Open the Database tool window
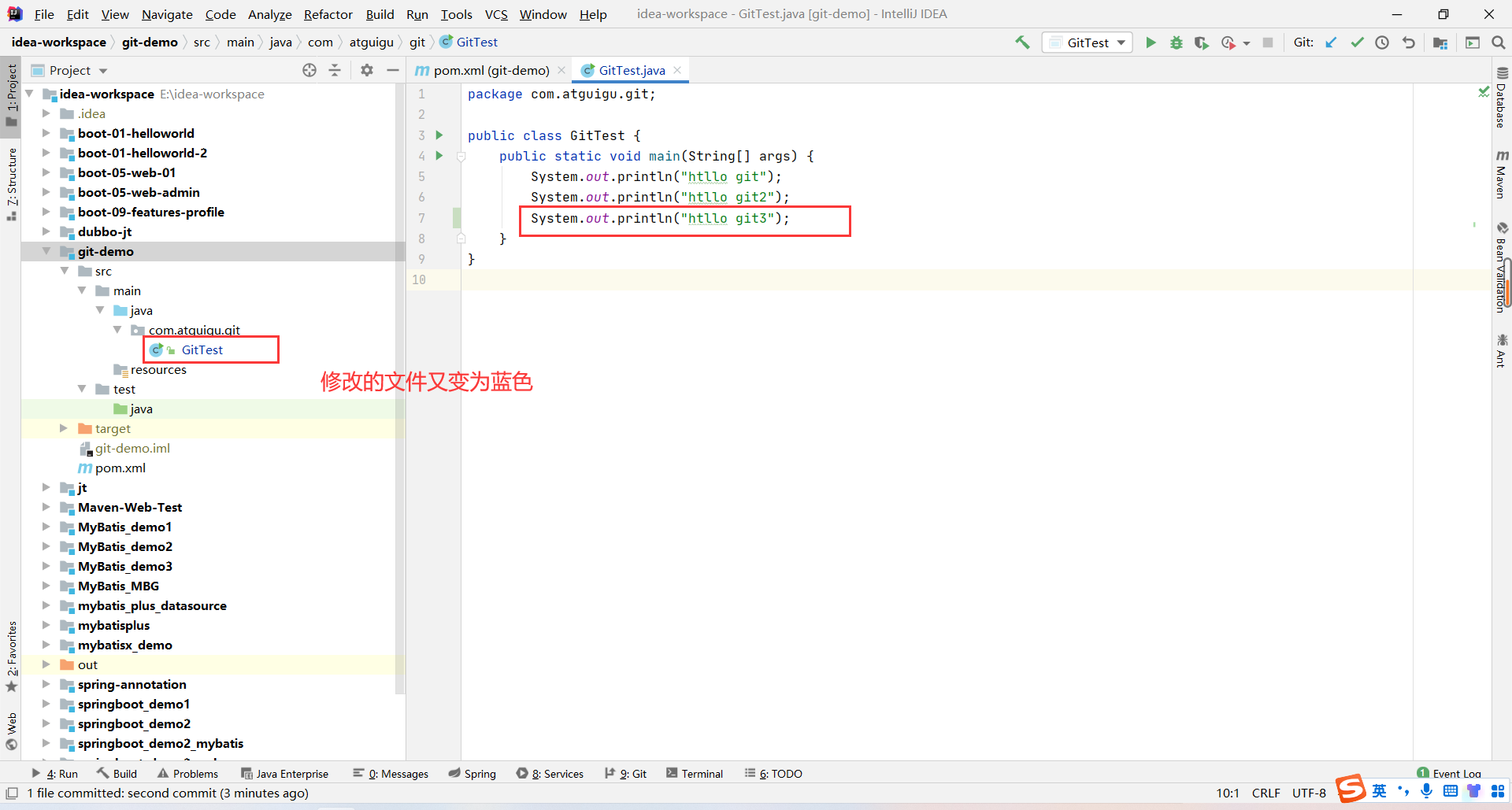Viewport: 1512px width, 810px height. [1502, 98]
